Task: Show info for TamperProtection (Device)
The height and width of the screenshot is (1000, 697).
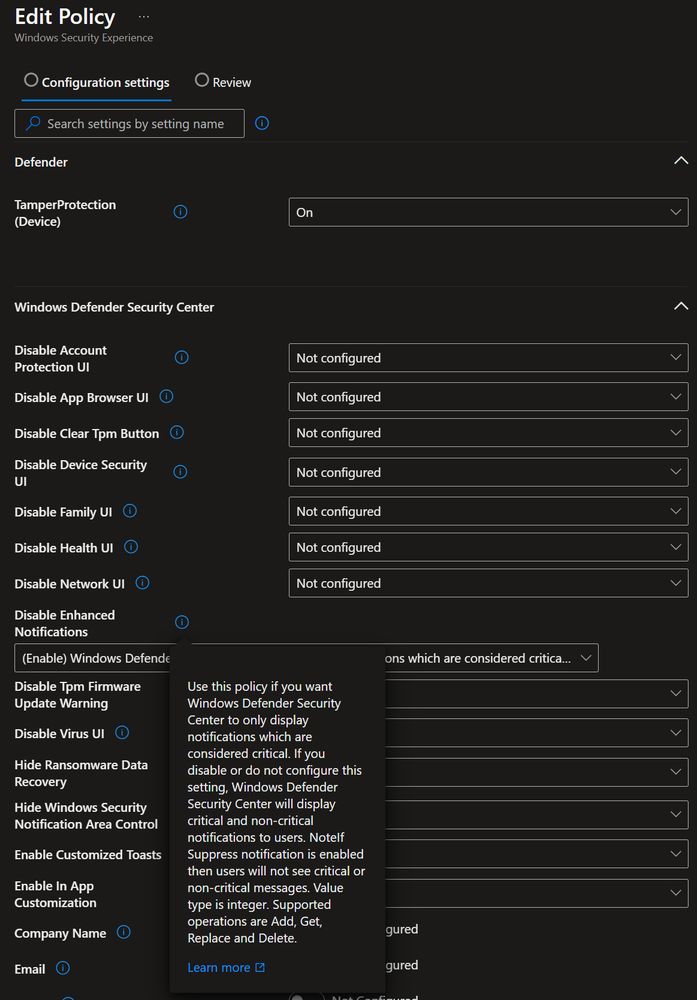Action: (180, 212)
